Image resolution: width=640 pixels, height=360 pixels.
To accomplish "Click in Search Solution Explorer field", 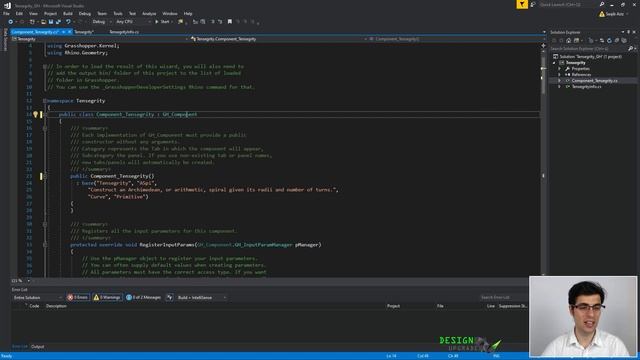I will pyautogui.click(x=588, y=49).
